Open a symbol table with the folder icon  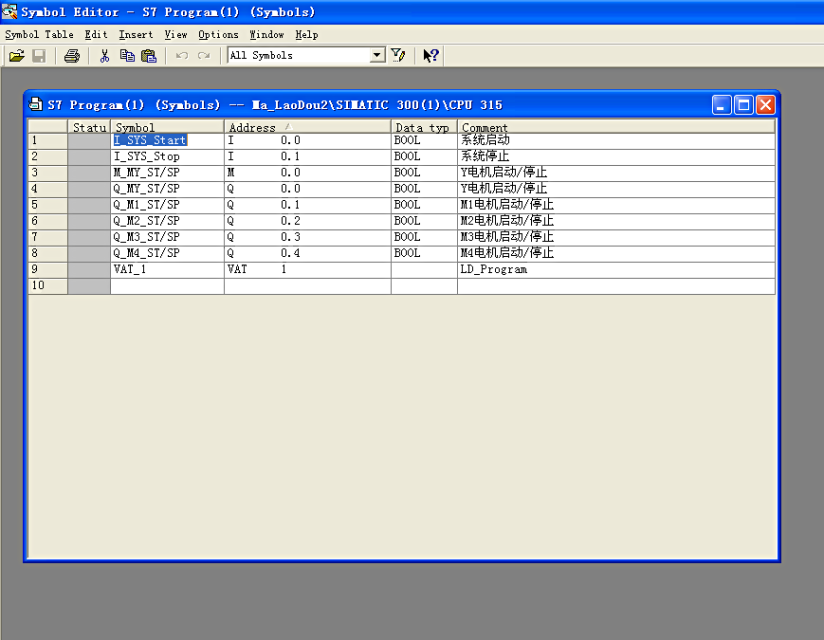[17, 56]
